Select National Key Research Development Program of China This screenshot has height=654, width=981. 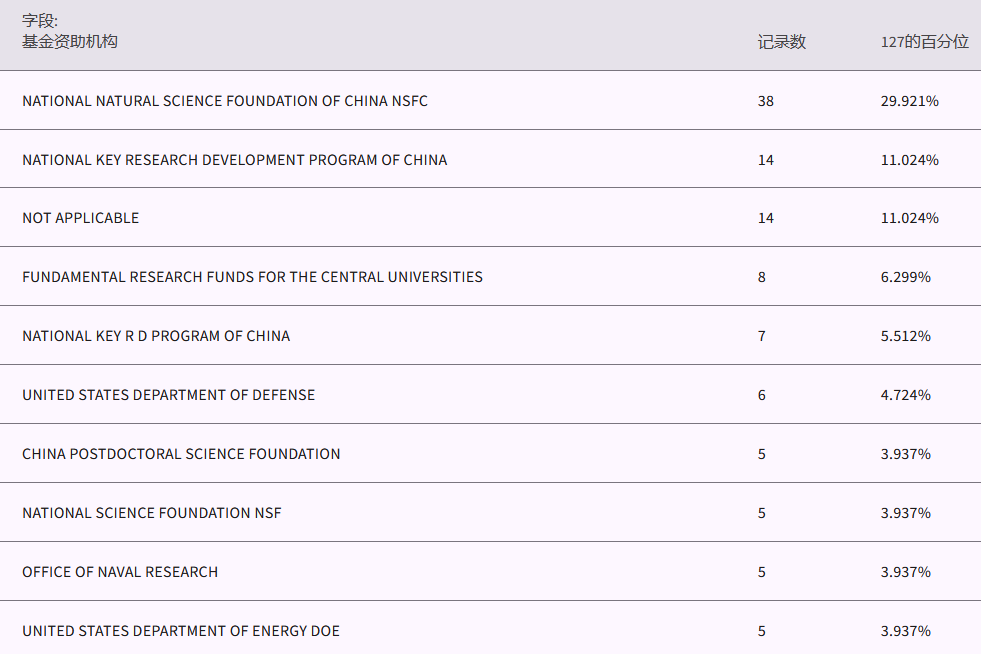pos(235,160)
